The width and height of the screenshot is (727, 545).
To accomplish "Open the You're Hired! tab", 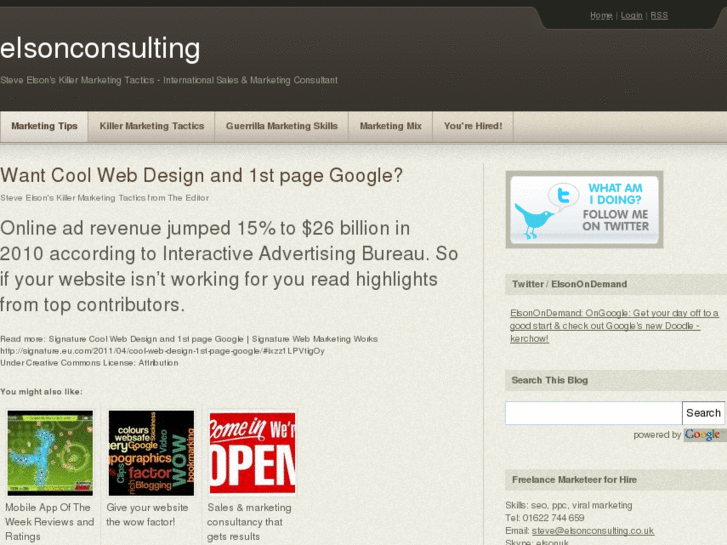I will [x=473, y=126].
